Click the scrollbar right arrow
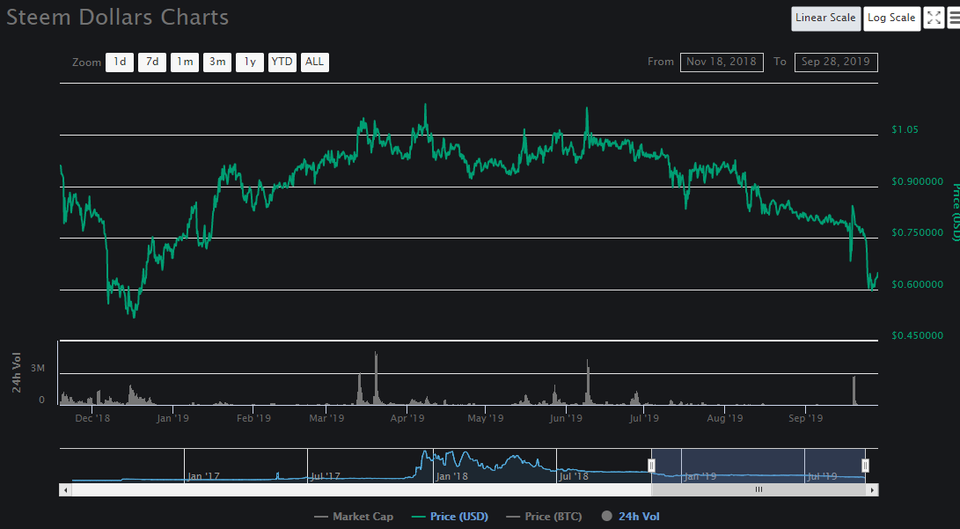 coord(873,489)
